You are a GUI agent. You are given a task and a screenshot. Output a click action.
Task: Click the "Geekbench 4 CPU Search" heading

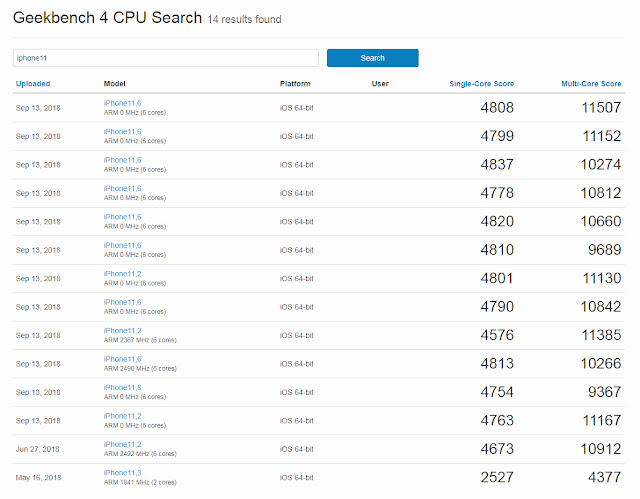[x=107, y=18]
